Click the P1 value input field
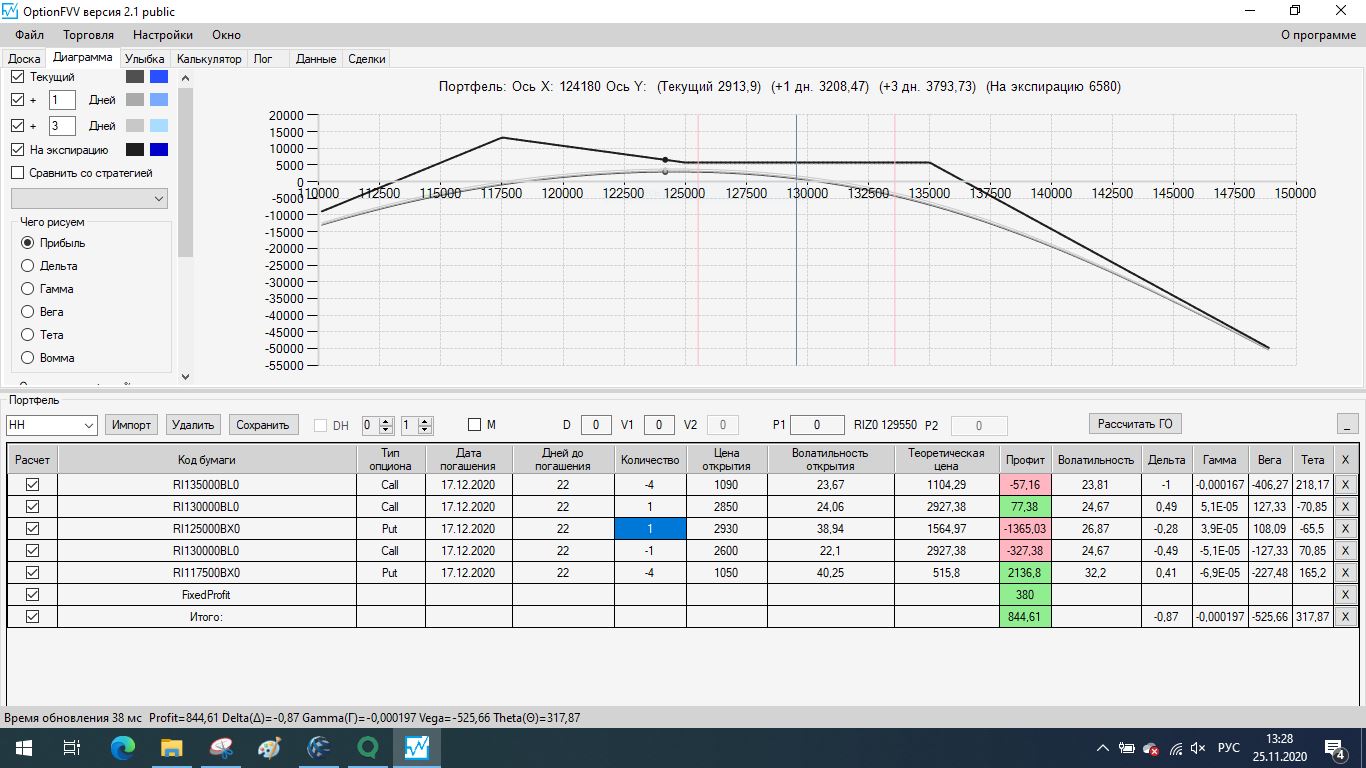The width and height of the screenshot is (1366, 768). click(817, 425)
